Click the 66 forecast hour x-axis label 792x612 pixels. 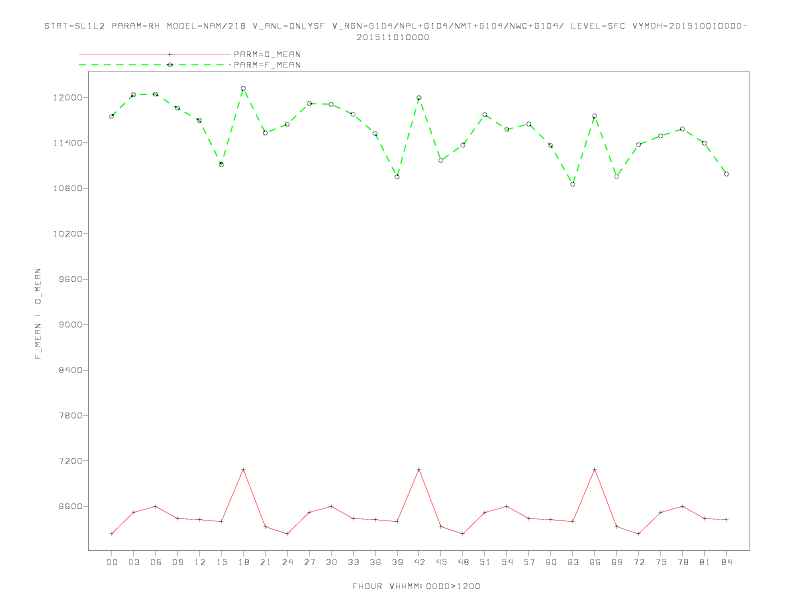pyautogui.click(x=595, y=562)
